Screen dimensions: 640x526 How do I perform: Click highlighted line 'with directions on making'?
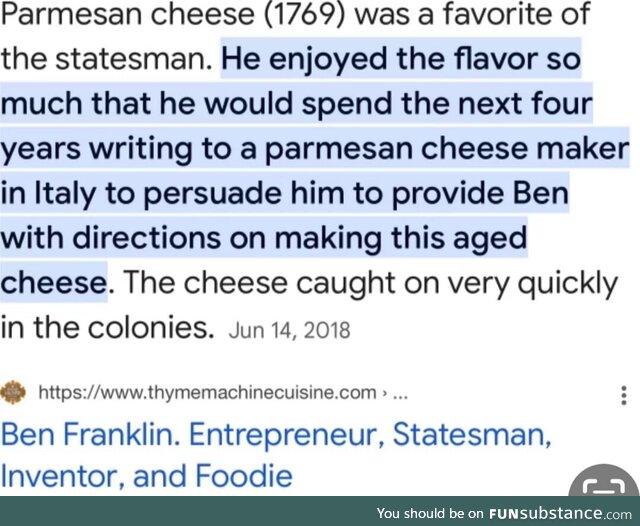pyautogui.click(x=264, y=237)
